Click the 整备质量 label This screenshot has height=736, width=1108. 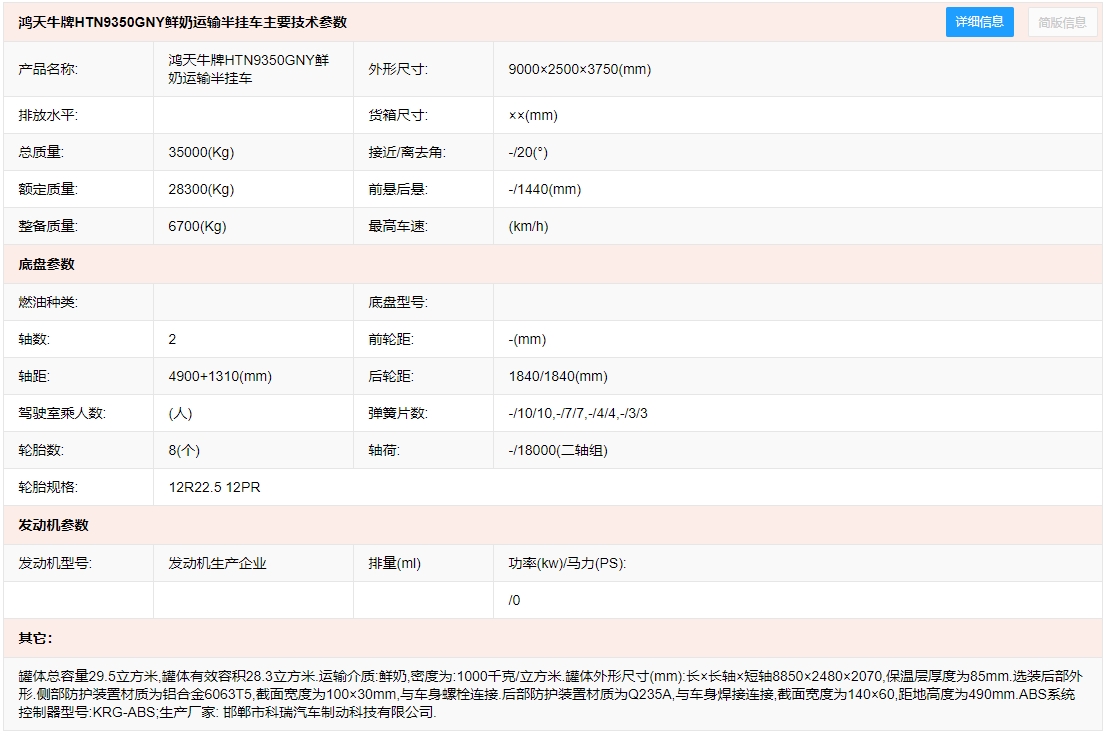coord(48,226)
